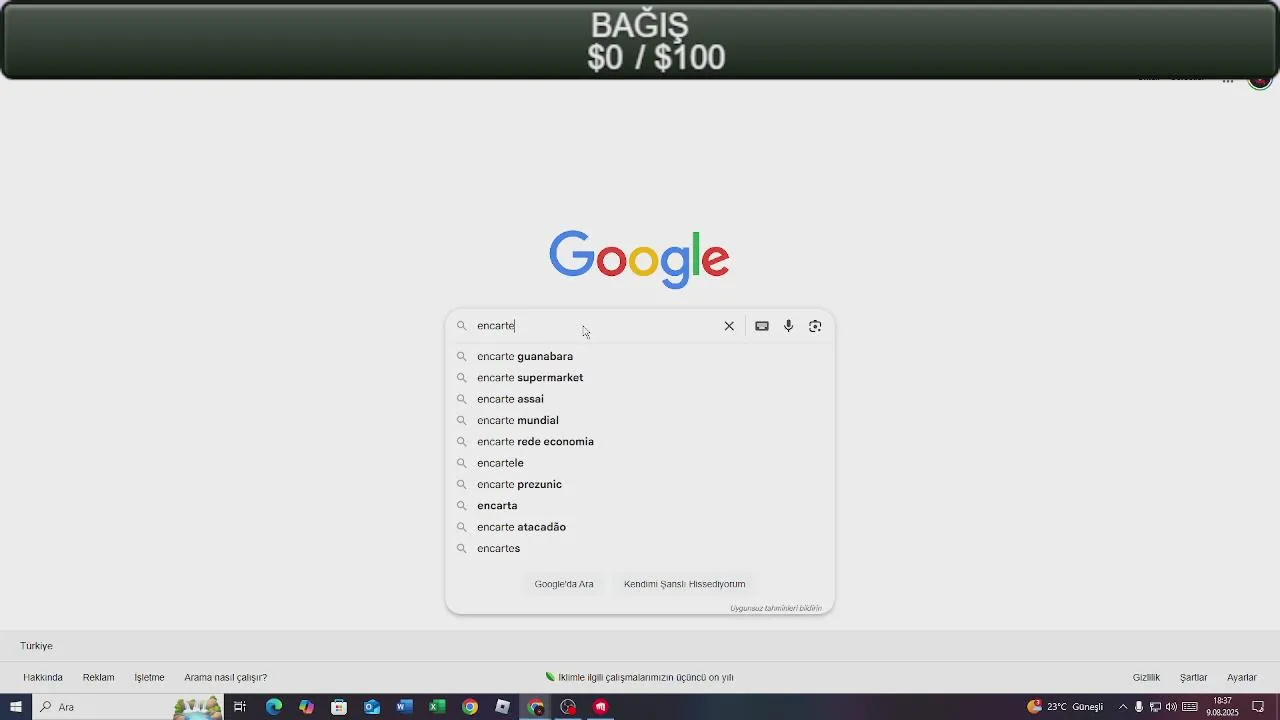Open Excel from the taskbar
Screen dimensions: 1280x720
tap(437, 707)
